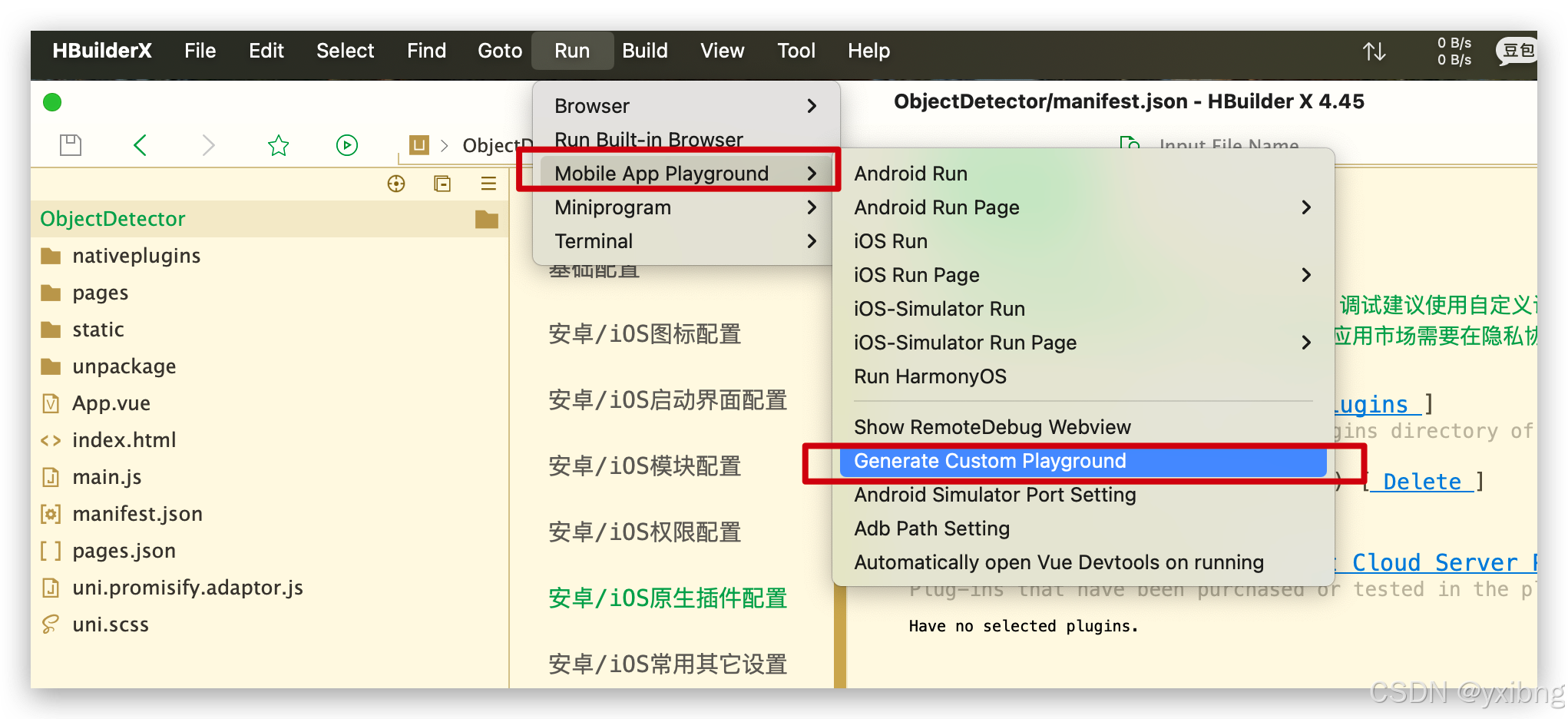Image resolution: width=1568 pixels, height=719 pixels.
Task: Click the manifest.json file icon
Action: pyautogui.click(x=51, y=514)
